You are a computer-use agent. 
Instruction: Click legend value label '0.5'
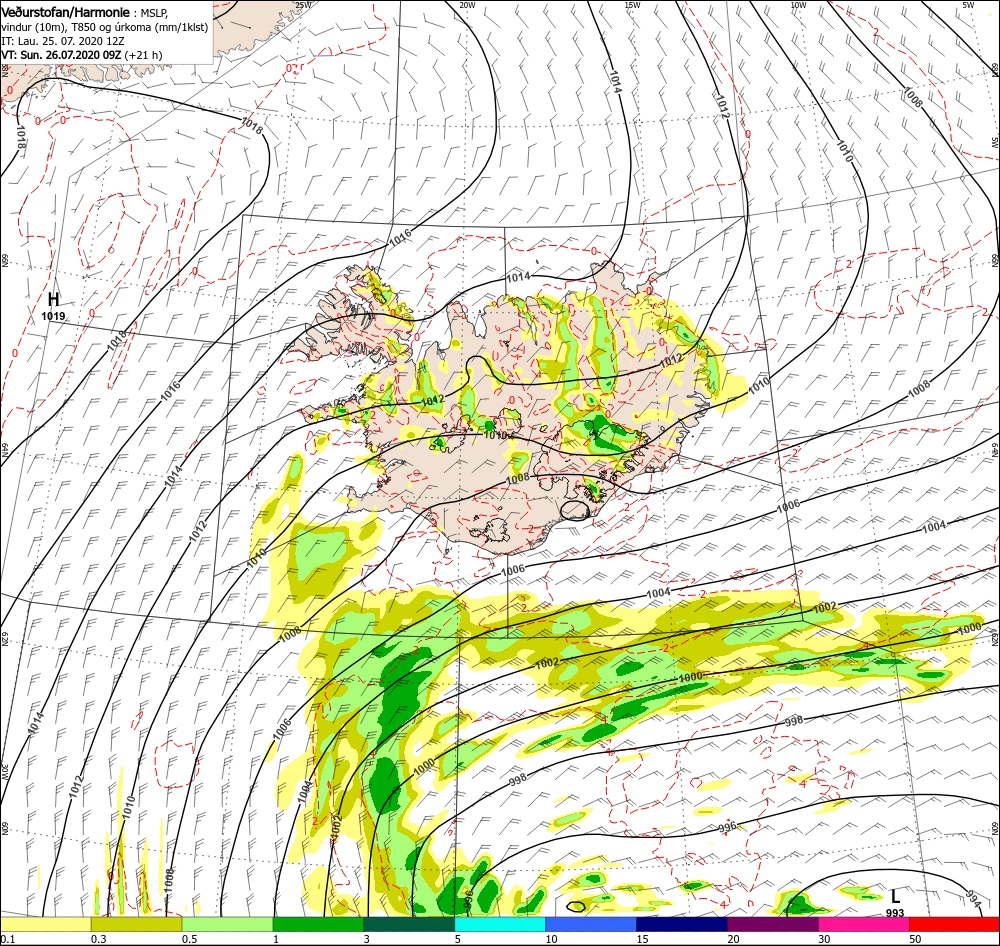[x=189, y=939]
